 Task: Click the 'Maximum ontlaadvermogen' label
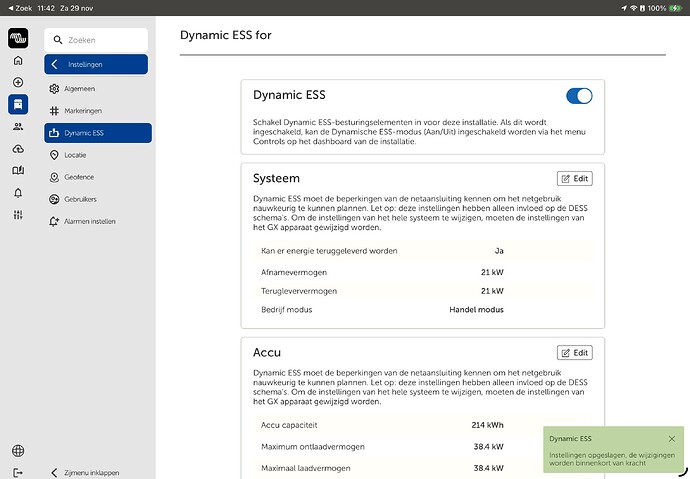[x=313, y=446]
